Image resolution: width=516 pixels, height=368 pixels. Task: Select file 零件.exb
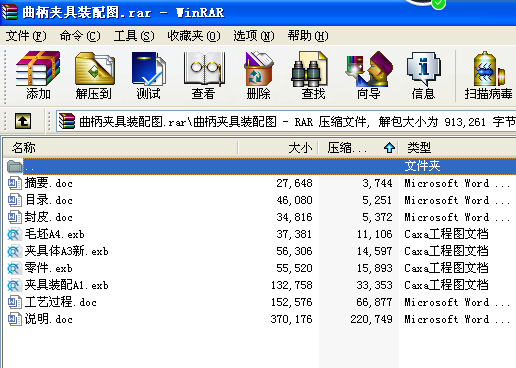tap(49, 268)
